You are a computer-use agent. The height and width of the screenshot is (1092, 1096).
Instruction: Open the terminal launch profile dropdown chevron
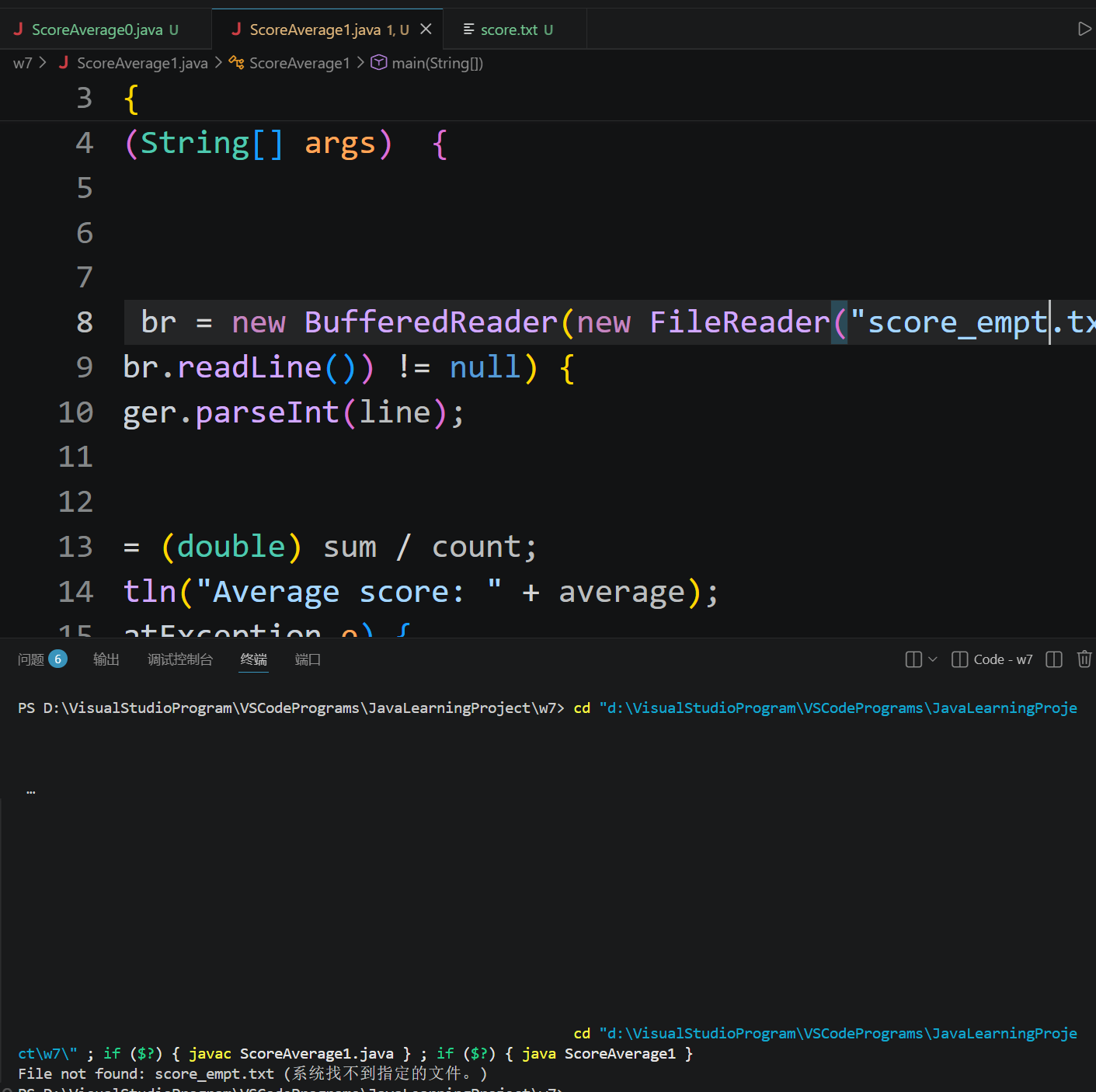933,659
